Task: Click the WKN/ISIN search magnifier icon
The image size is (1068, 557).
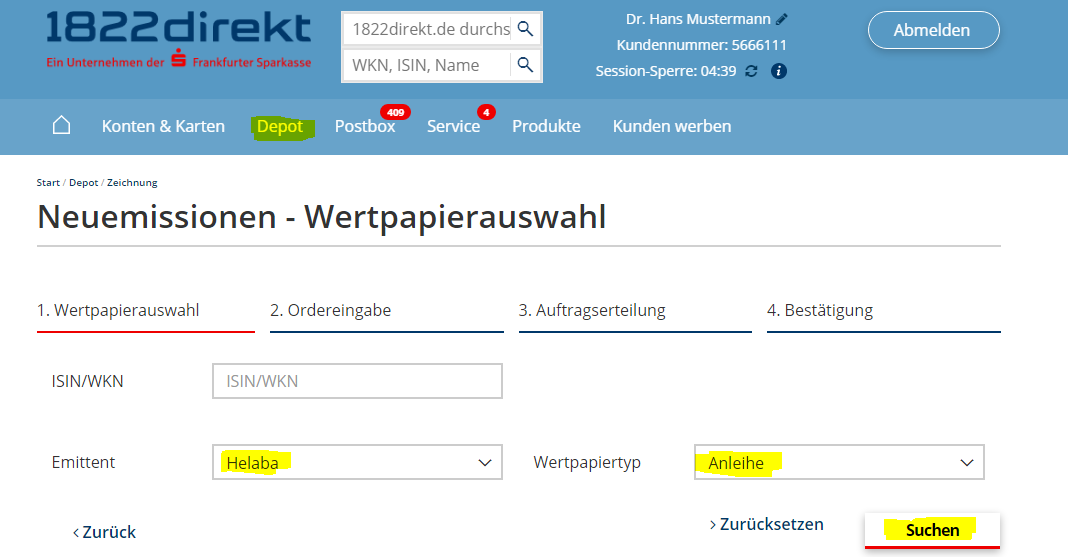Action: (x=525, y=65)
